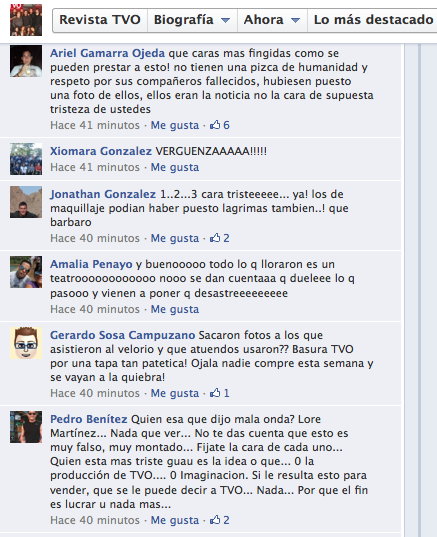The width and height of the screenshot is (437, 537).
Task: Open Pedro Benítez profile name link
Action: (x=89, y=419)
